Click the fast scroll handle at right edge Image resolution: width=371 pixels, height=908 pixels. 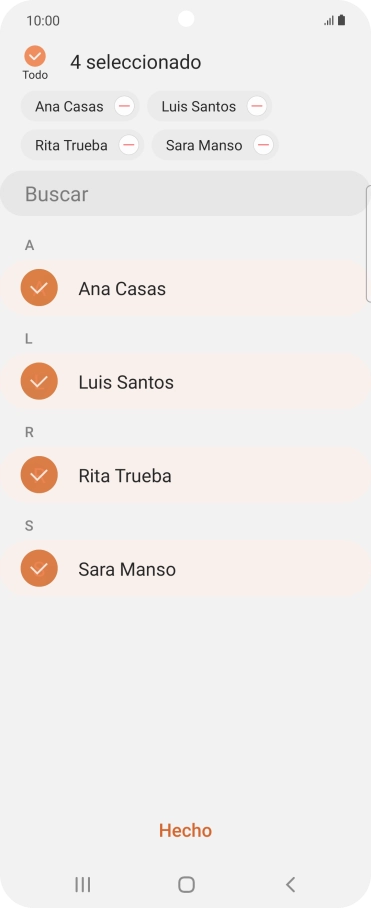click(x=369, y=244)
